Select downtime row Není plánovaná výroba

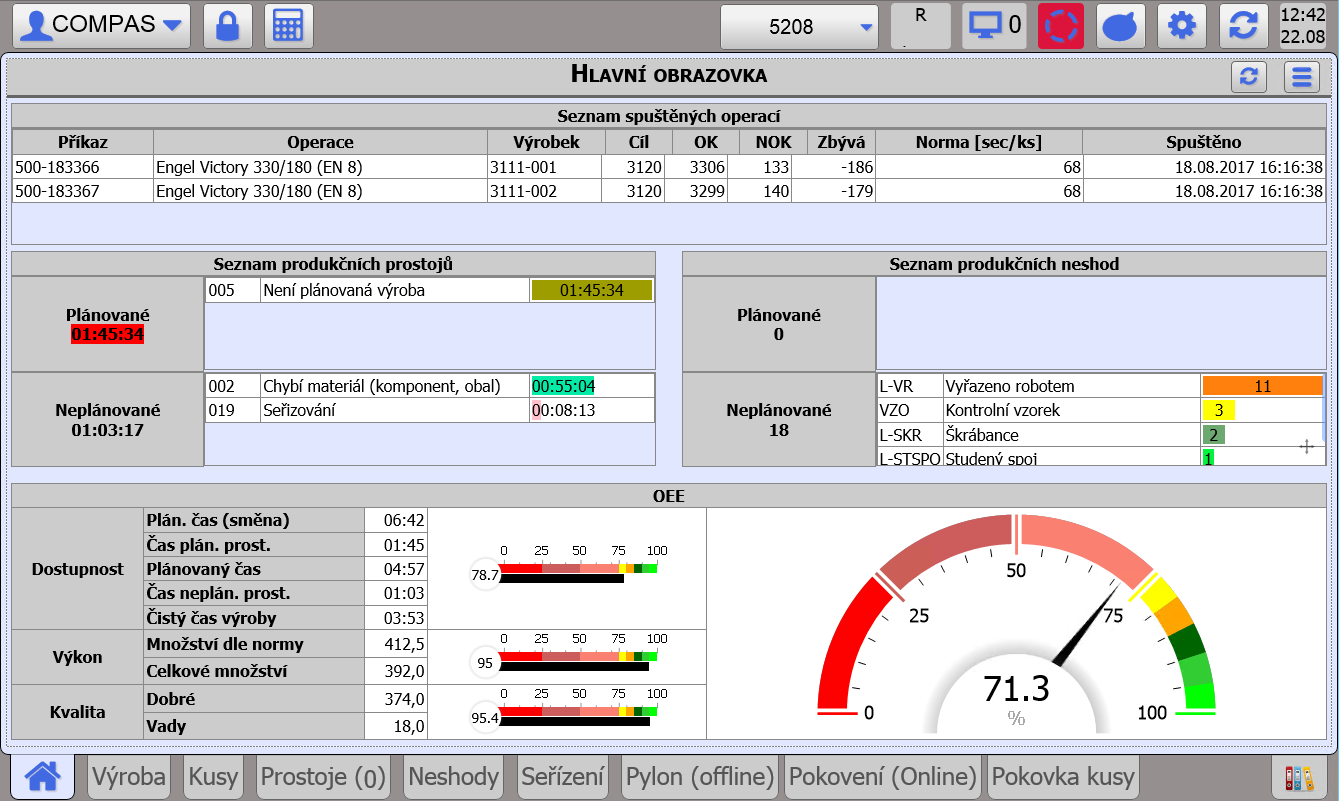click(x=430, y=290)
